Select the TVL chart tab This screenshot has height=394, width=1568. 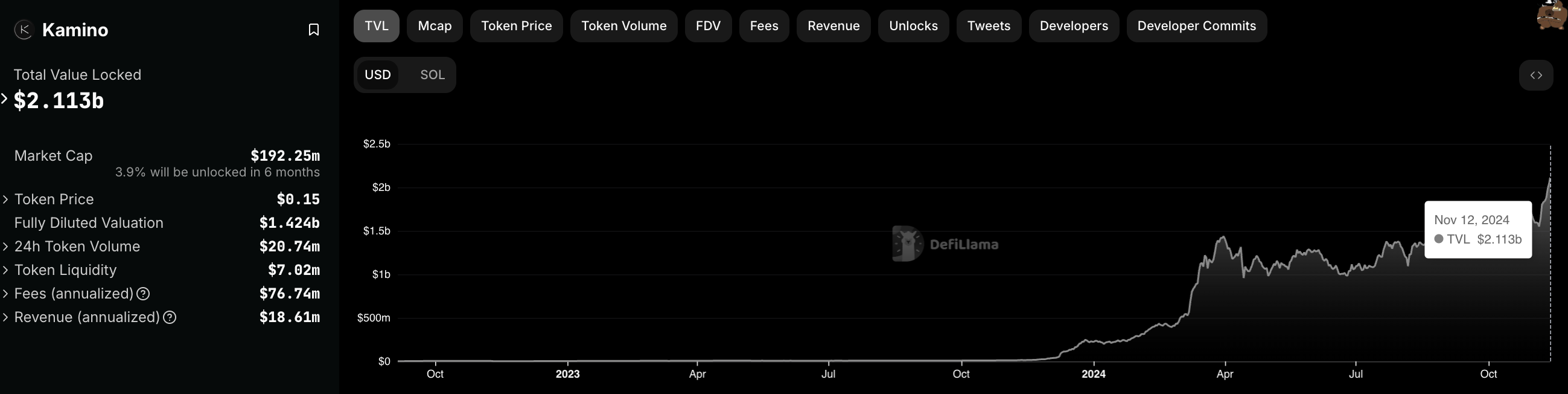point(376,26)
